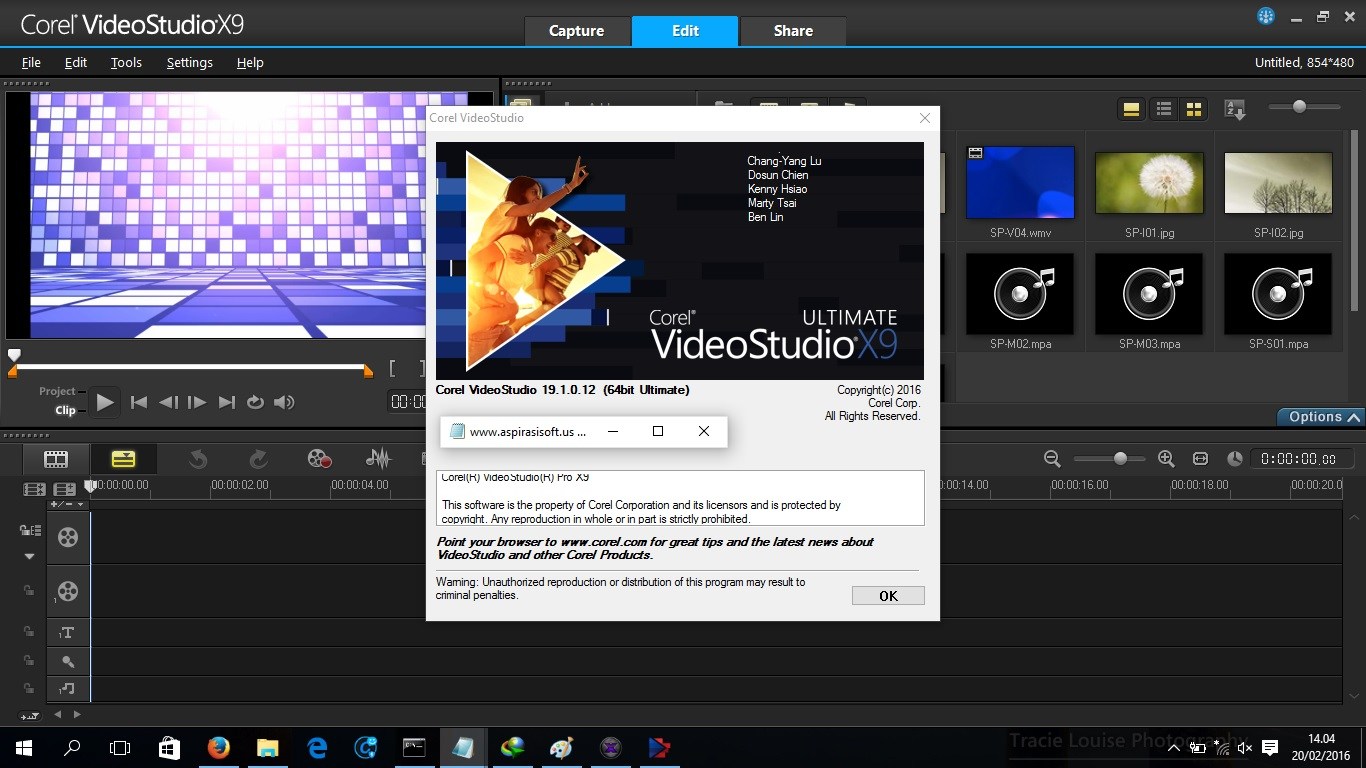Expand ripple editing options arrow
Screen dimensions: 1366x768
pyautogui.click(x=29, y=556)
